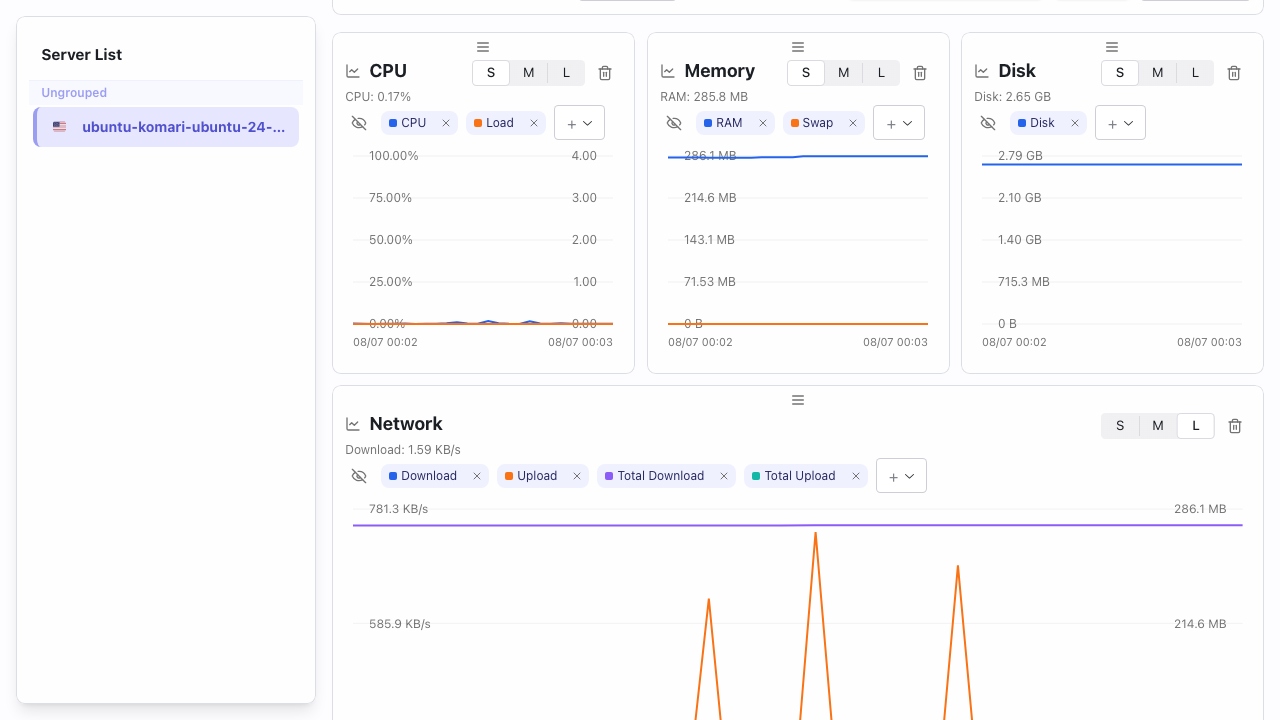Remove the Total Download series tag

(724, 476)
